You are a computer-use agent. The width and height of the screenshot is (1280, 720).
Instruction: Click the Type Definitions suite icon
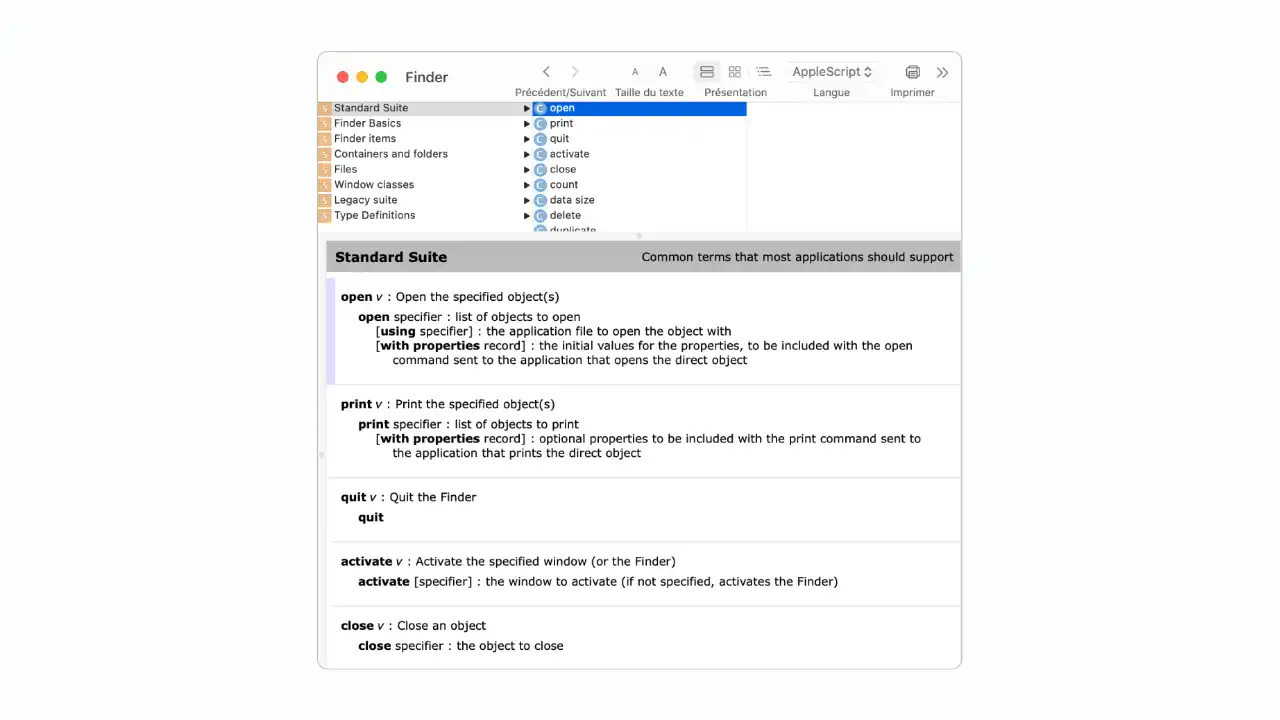[324, 215]
